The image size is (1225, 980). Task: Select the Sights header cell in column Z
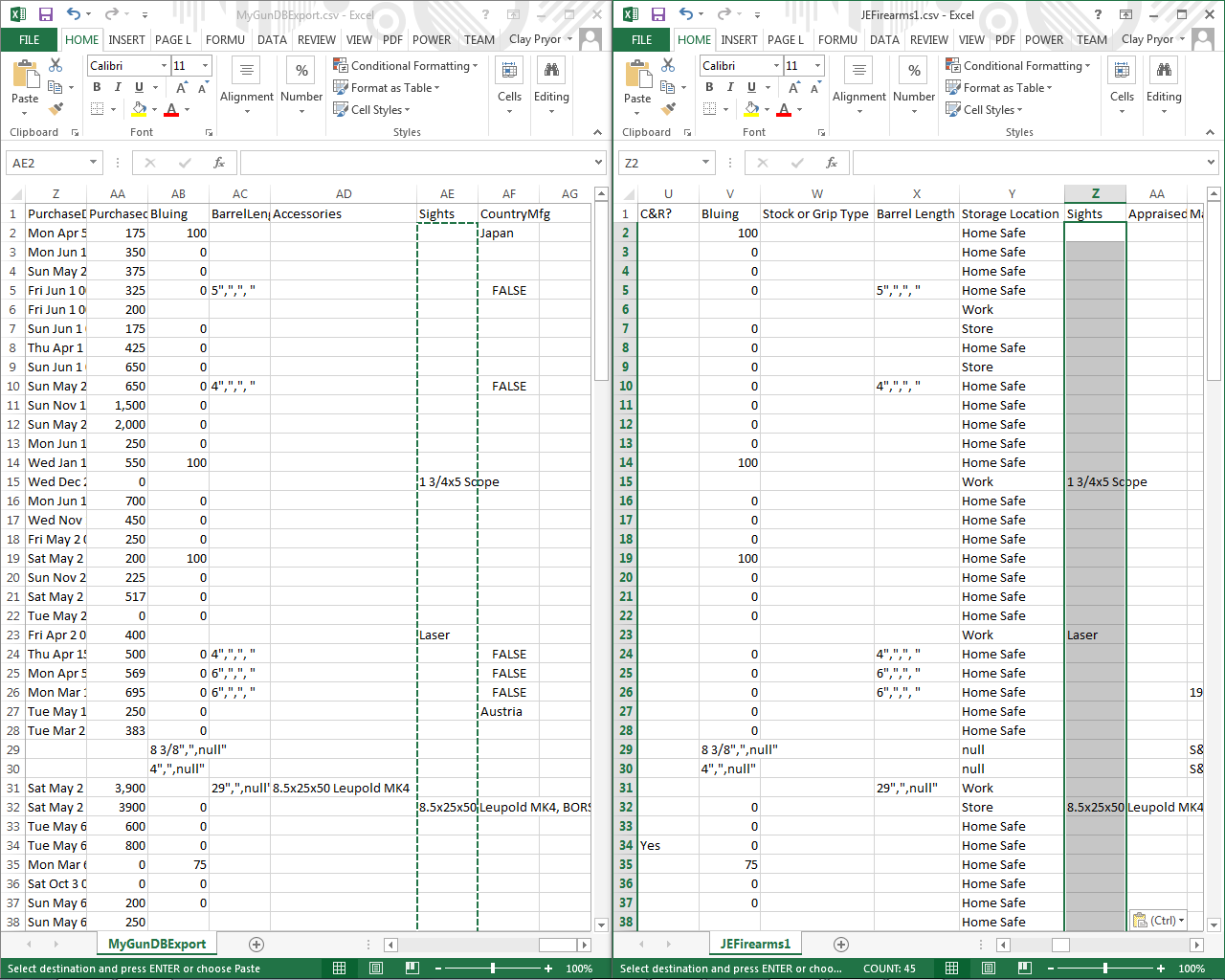1095,214
